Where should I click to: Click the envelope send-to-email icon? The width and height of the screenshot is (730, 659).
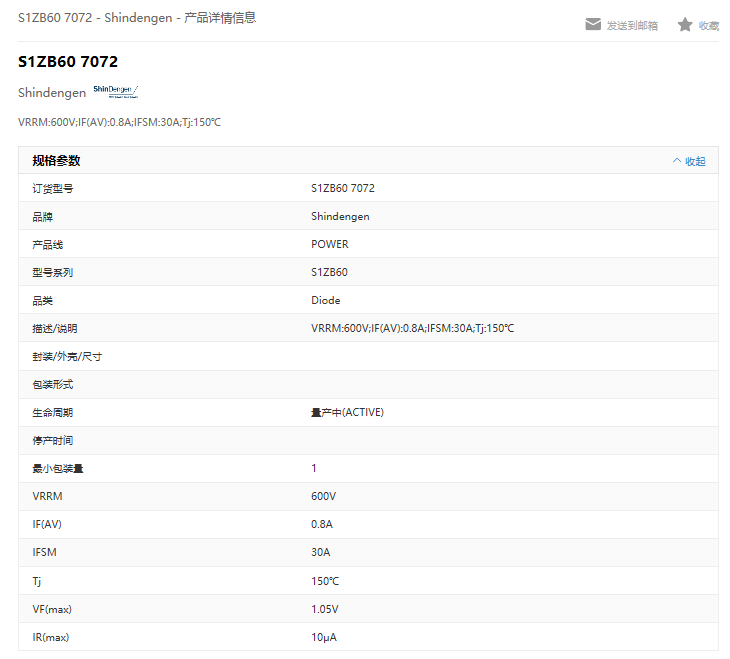coord(593,24)
